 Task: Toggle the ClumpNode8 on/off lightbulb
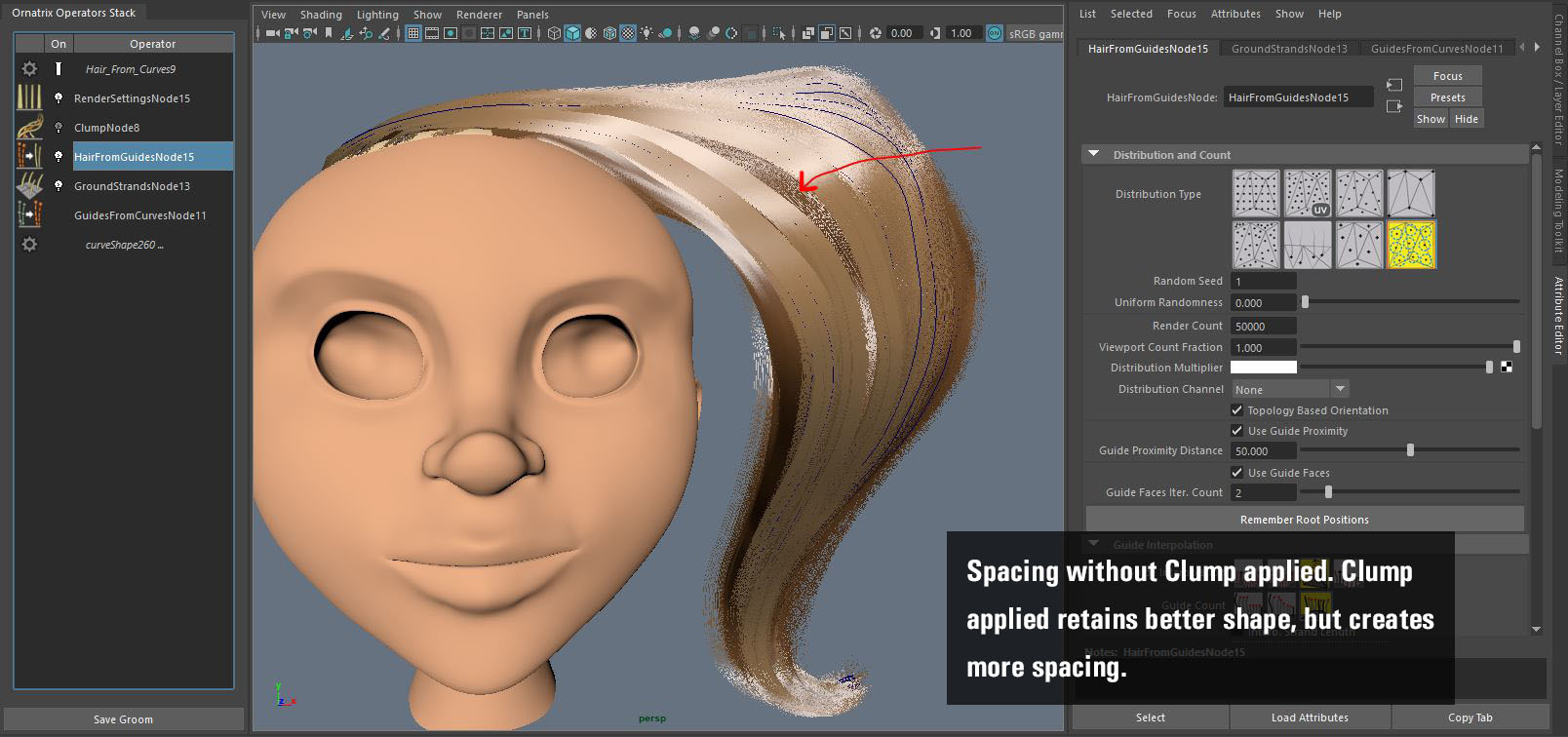(x=59, y=128)
